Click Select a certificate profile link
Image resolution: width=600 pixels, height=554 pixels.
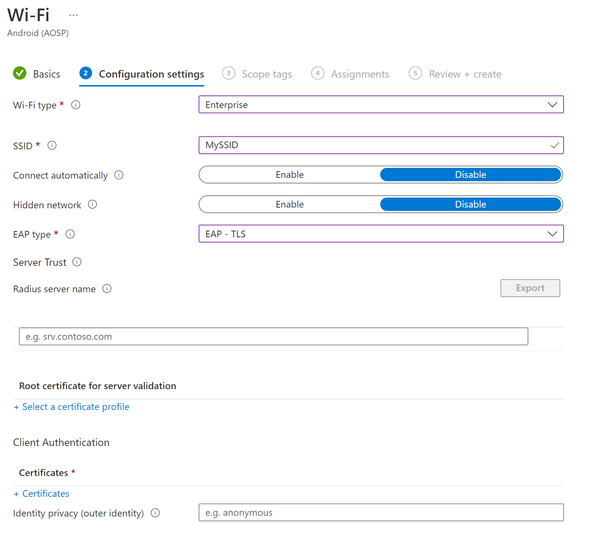click(x=72, y=407)
